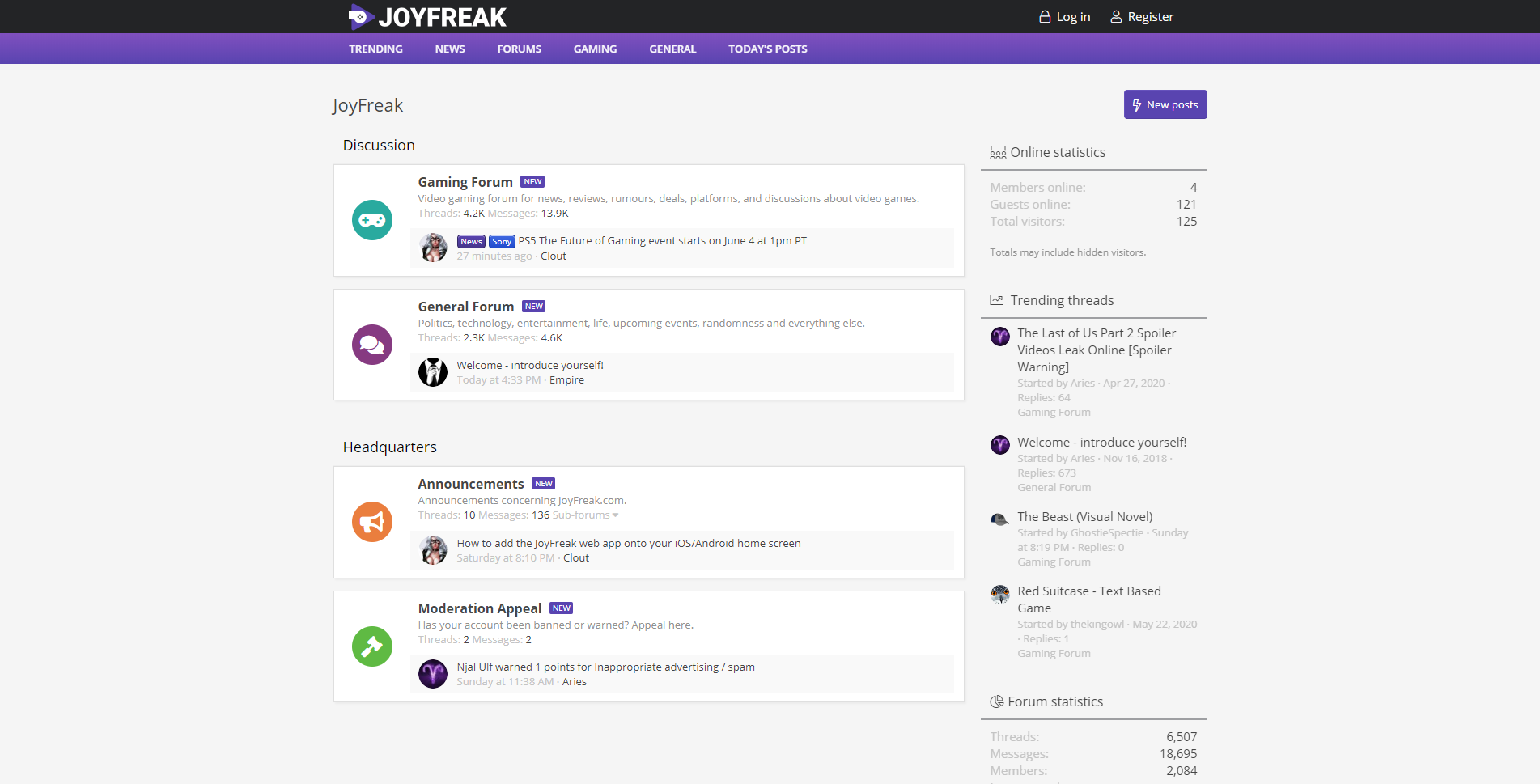Viewport: 1540px width, 784px height.
Task: Click Aries avatar beside Last of Us thread
Action: point(1000,337)
